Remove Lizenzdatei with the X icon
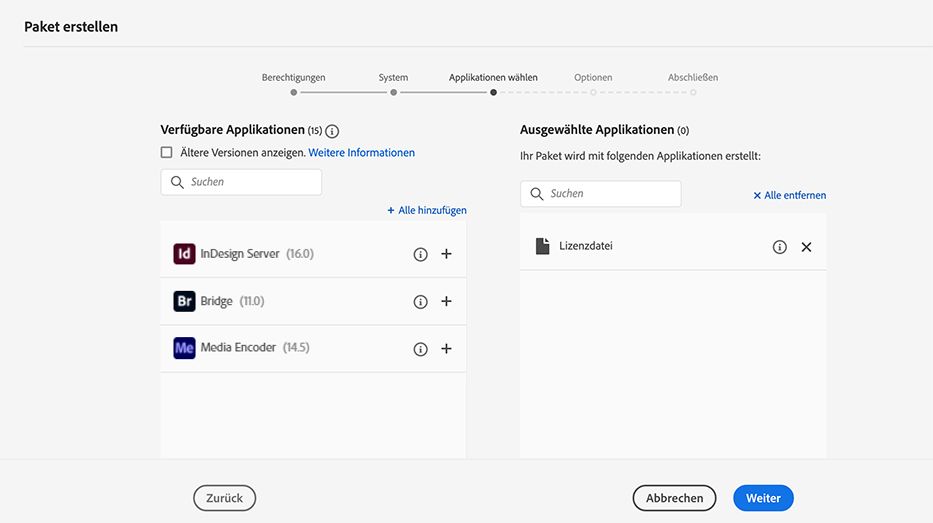Image resolution: width=933 pixels, height=523 pixels. pos(806,247)
